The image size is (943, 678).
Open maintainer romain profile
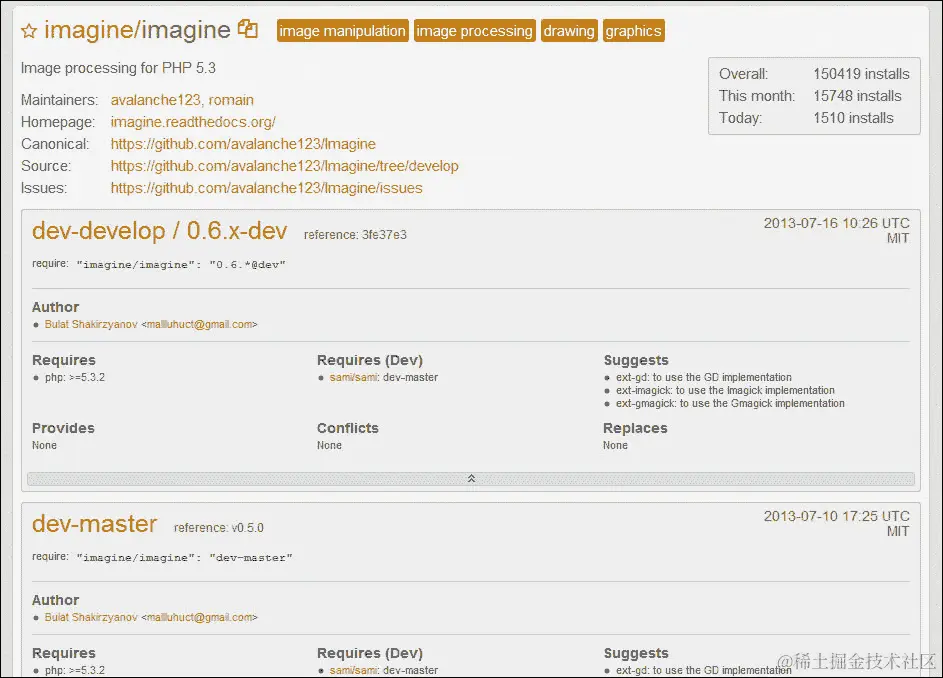[x=231, y=100]
